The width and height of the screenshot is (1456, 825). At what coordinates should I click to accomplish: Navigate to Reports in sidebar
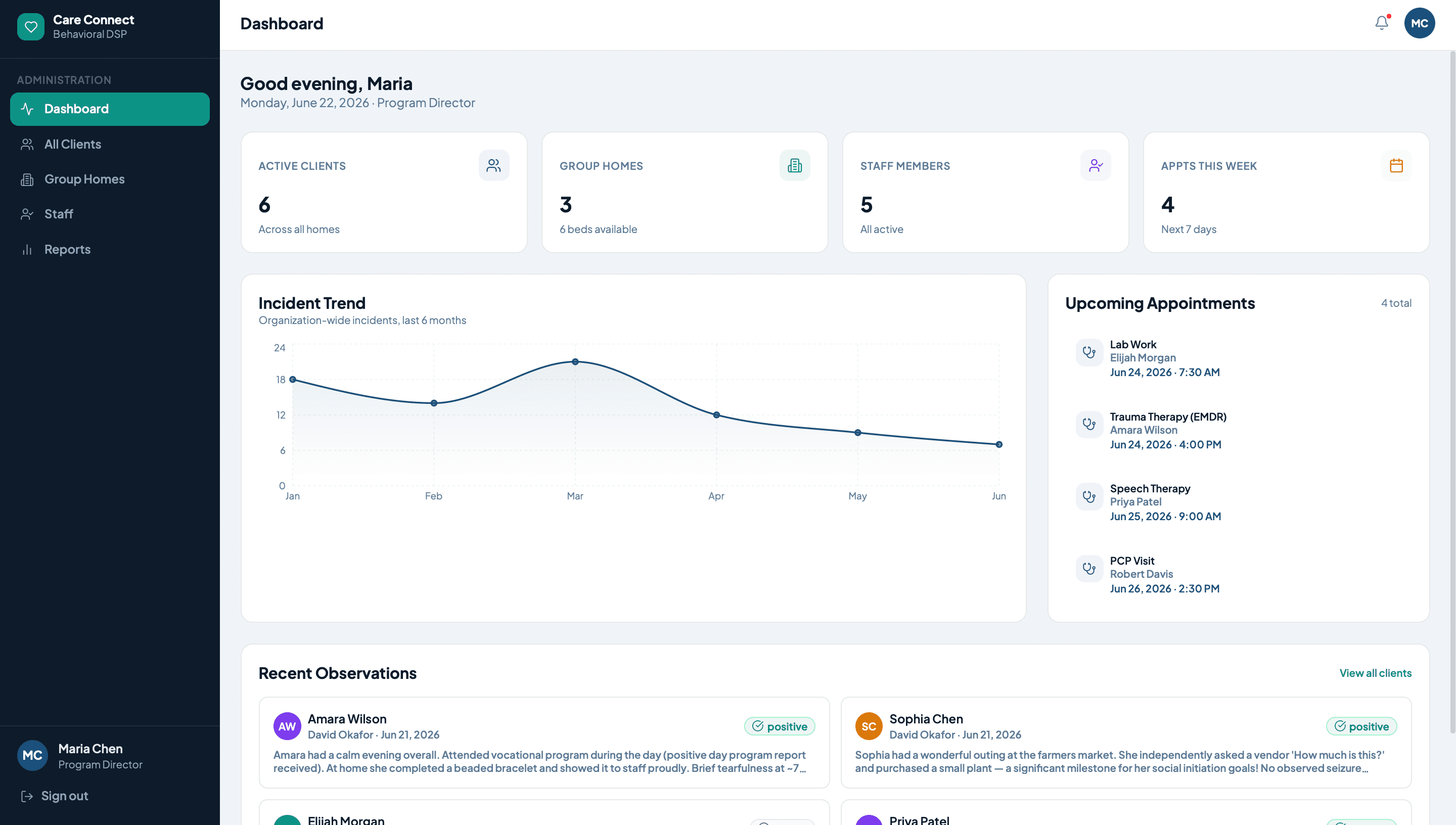[x=110, y=249]
